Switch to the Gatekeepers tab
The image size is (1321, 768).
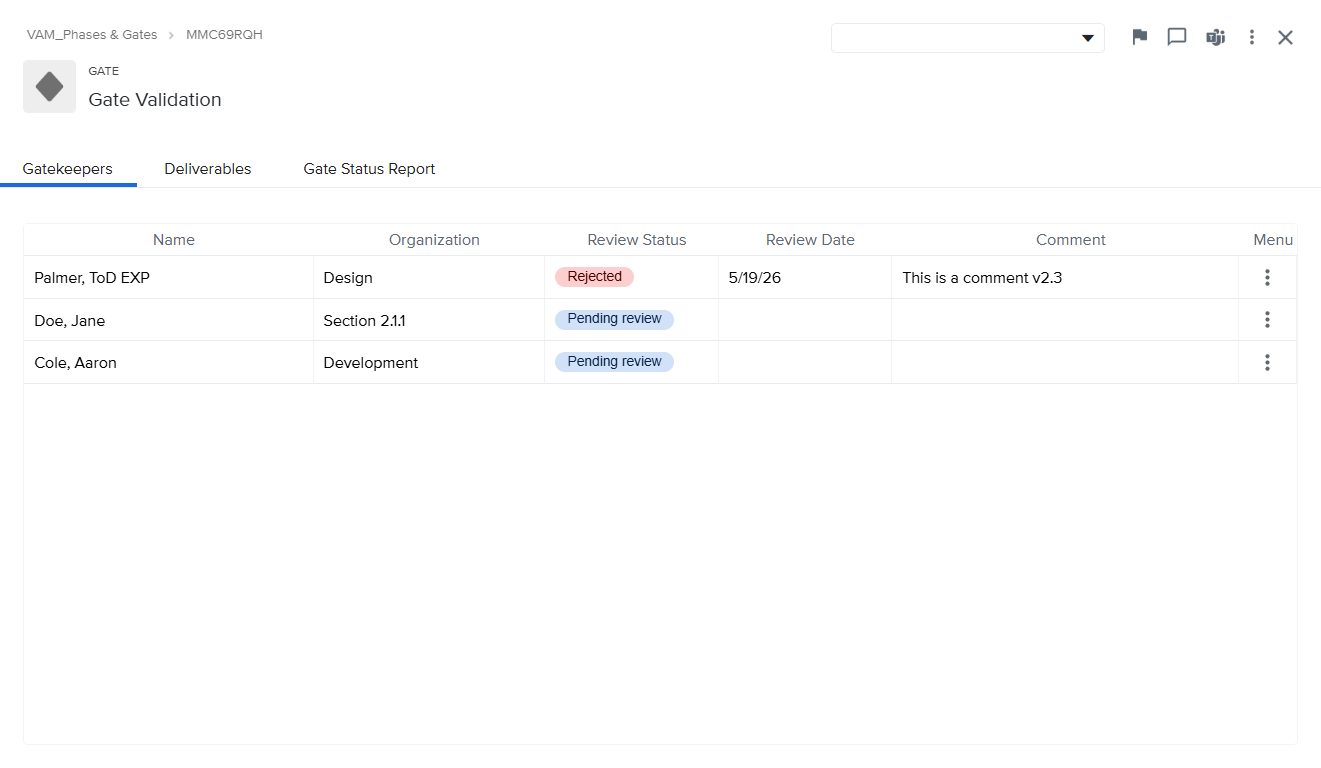coord(68,169)
